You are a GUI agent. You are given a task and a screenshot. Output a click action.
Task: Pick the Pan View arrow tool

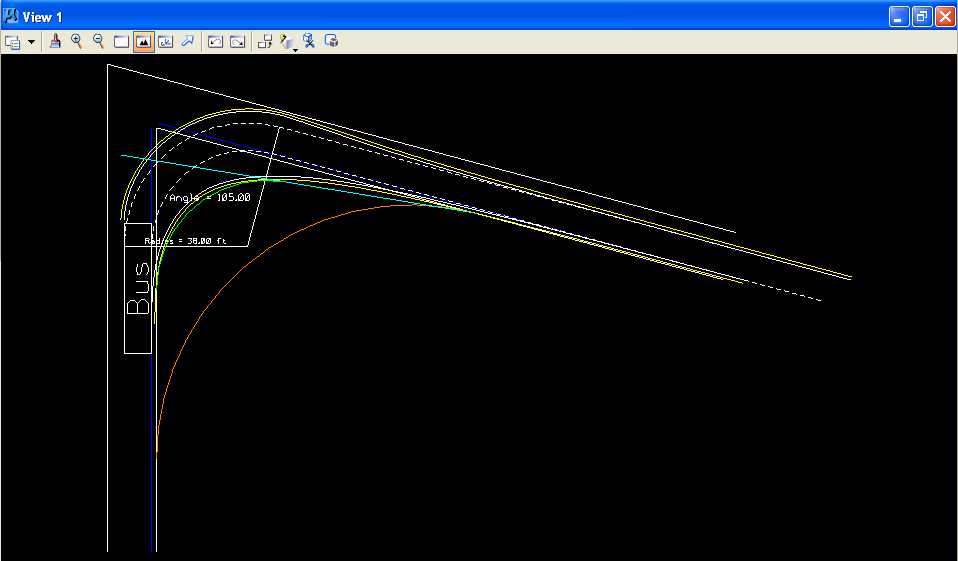click(187, 41)
